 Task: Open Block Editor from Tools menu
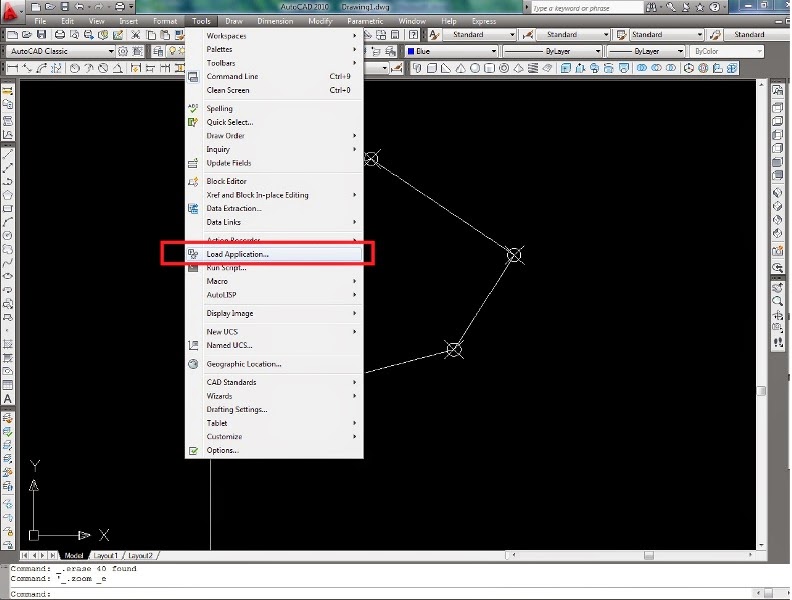click(x=274, y=181)
